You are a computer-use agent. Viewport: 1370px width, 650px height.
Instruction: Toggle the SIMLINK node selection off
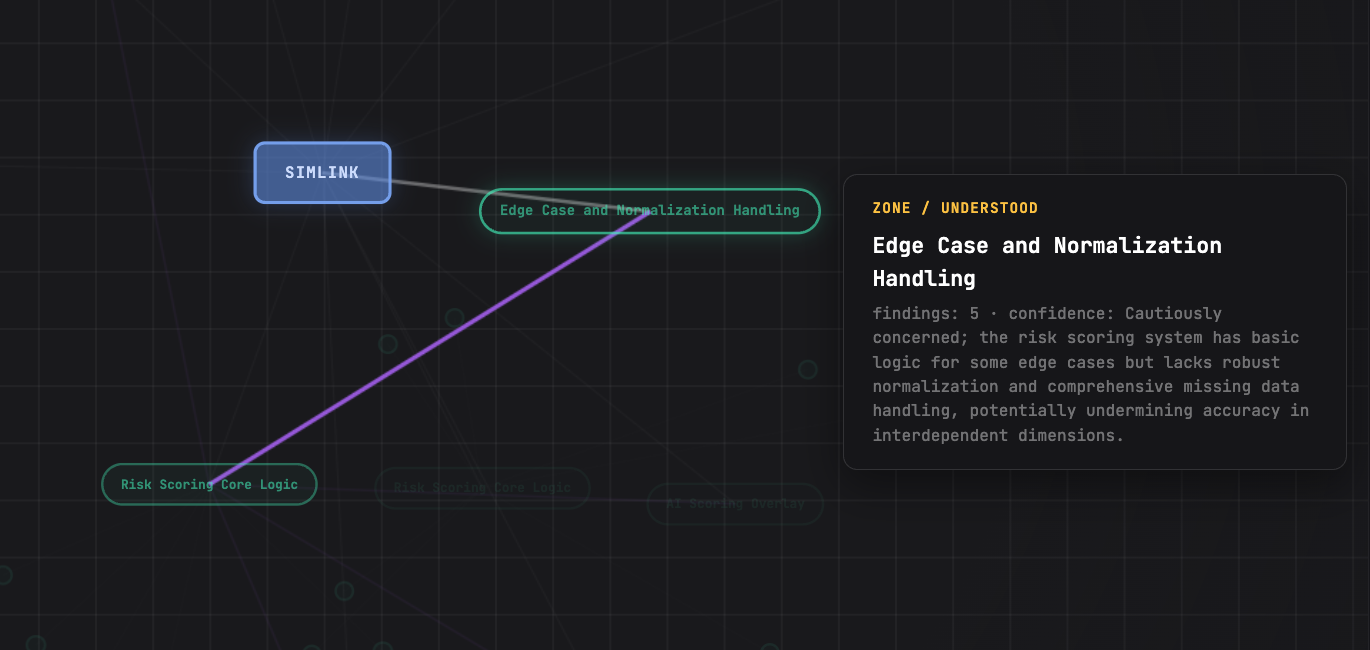pos(322,172)
